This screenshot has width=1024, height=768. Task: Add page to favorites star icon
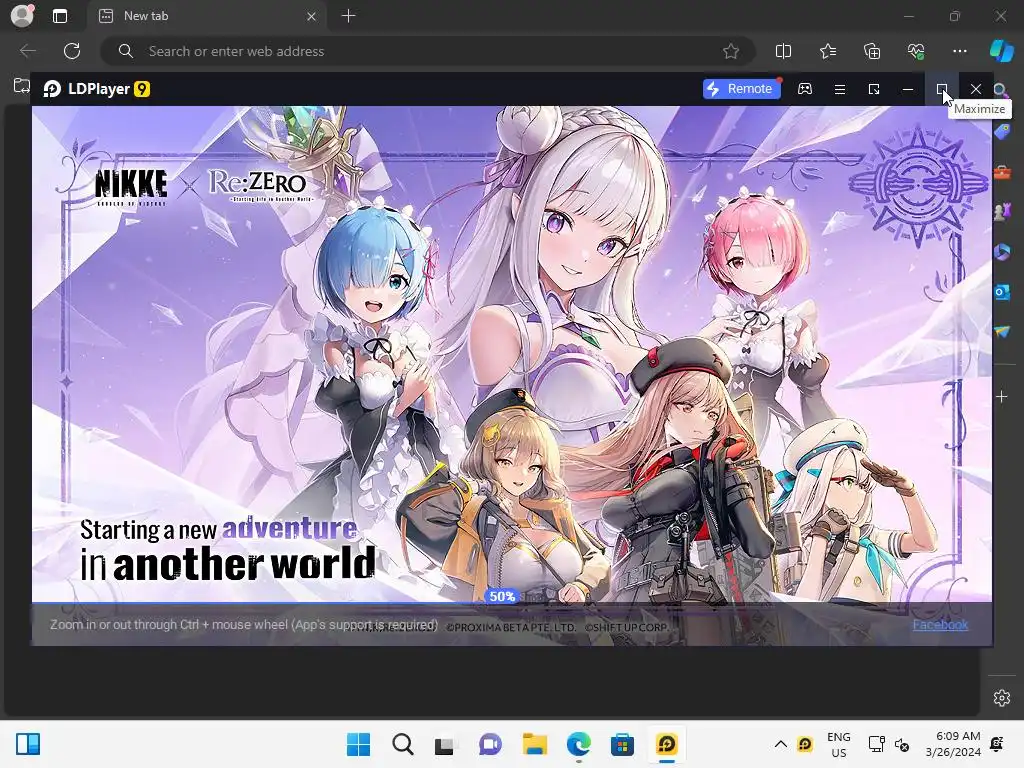point(731,51)
